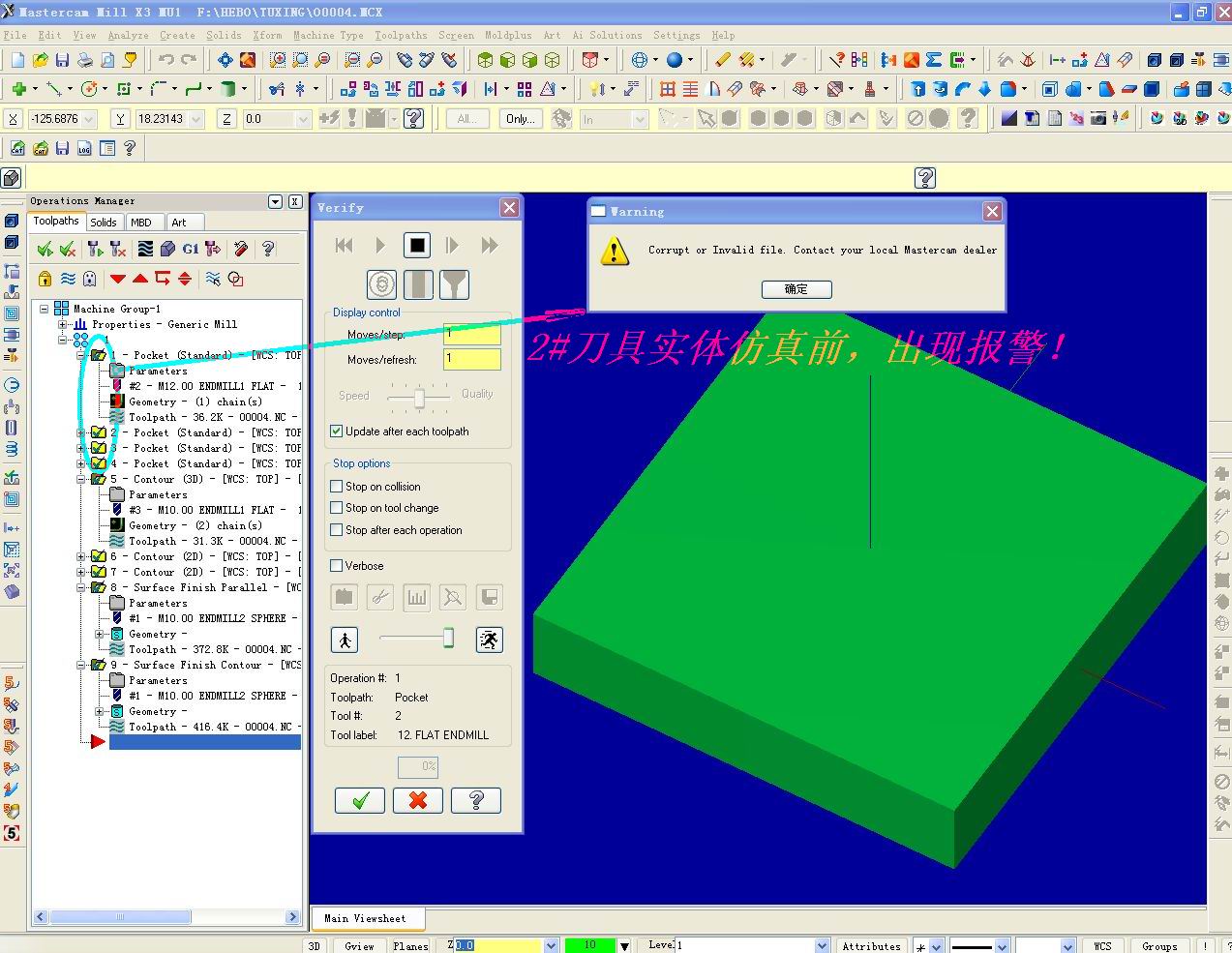This screenshot has width=1232, height=953.
Task: Open the X coordinate dropdown
Action: pos(90,119)
